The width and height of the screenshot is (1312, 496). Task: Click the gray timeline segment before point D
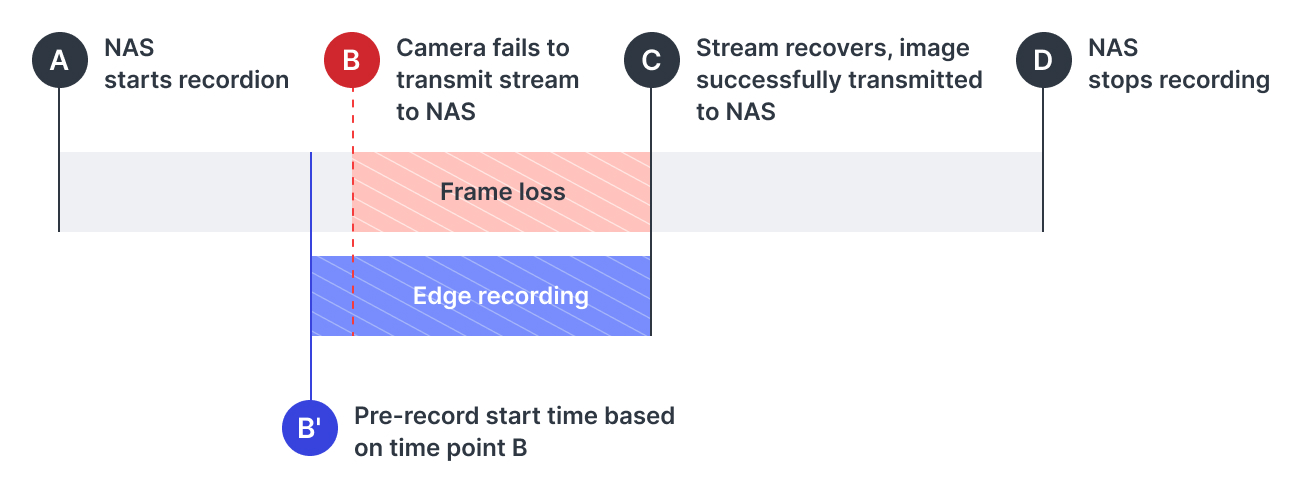(846, 192)
